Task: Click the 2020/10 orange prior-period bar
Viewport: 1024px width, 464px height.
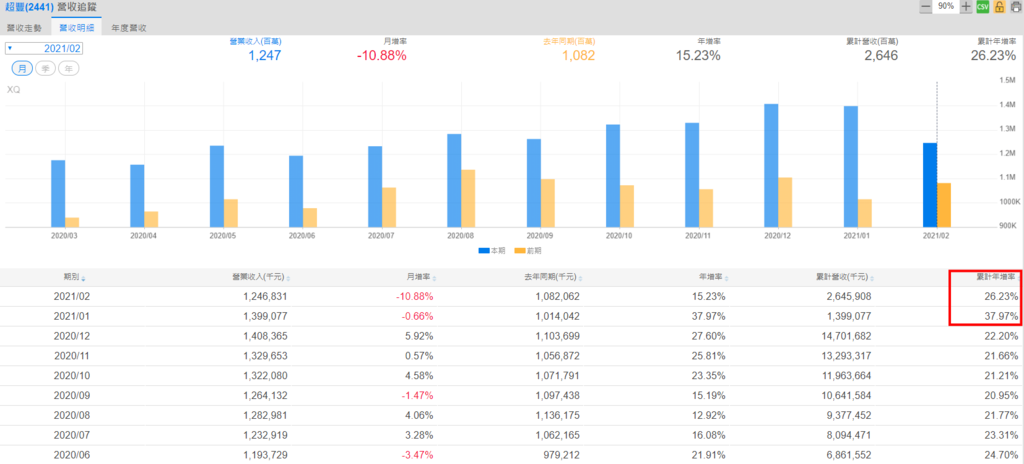Action: tap(627, 207)
